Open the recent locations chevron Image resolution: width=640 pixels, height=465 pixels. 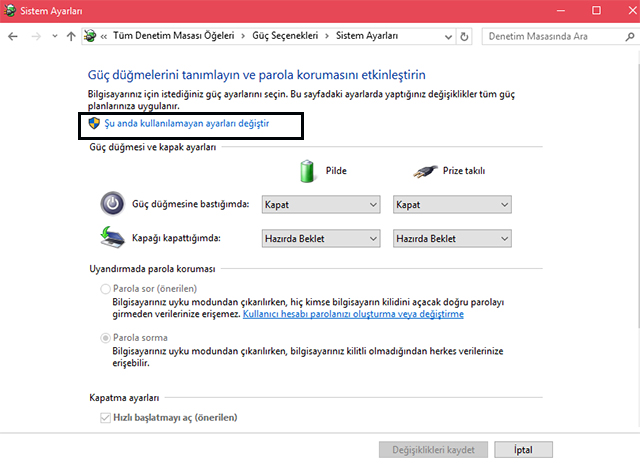pyautogui.click(x=55, y=36)
